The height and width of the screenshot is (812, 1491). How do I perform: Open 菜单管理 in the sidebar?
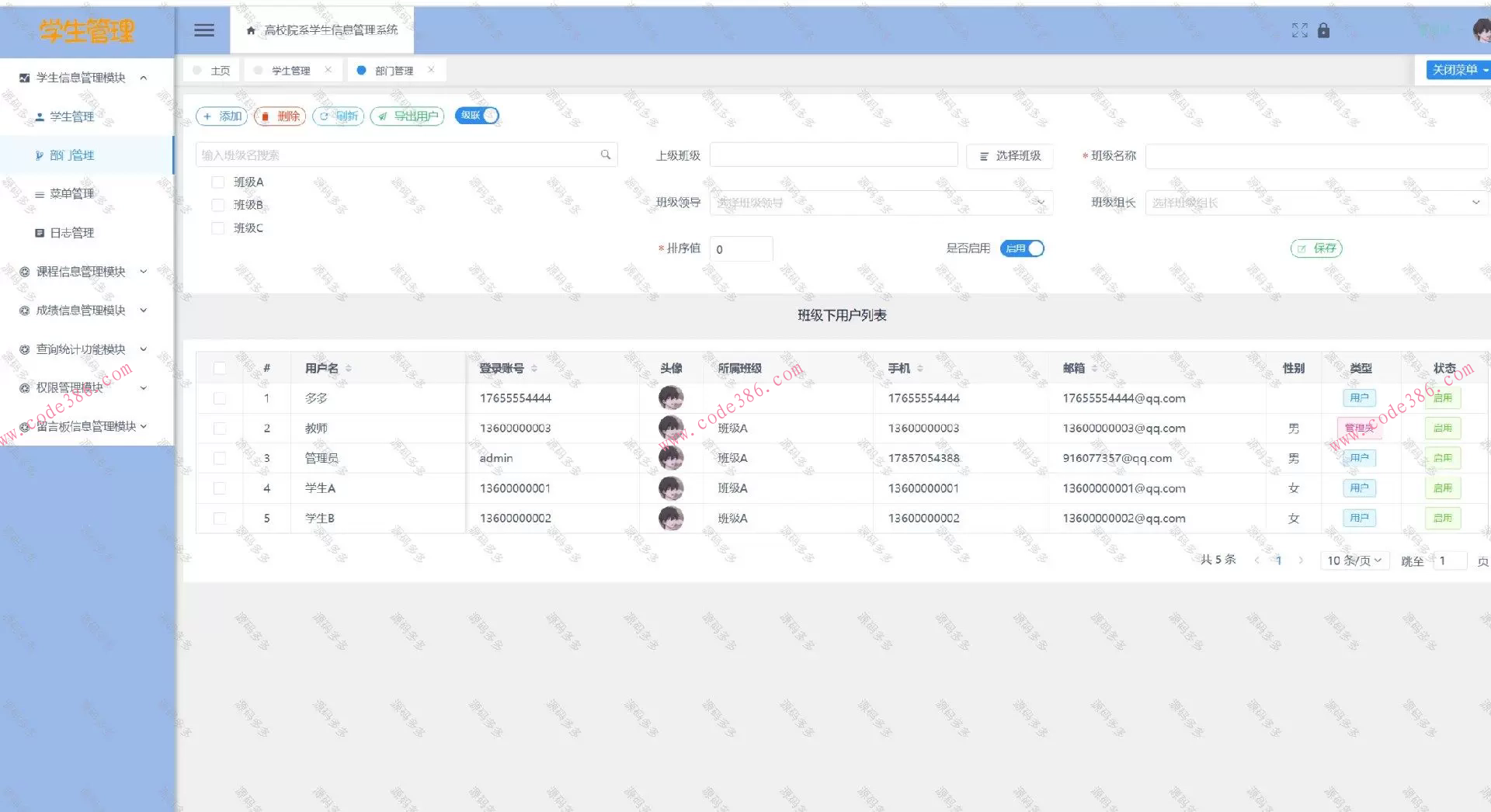[86, 194]
